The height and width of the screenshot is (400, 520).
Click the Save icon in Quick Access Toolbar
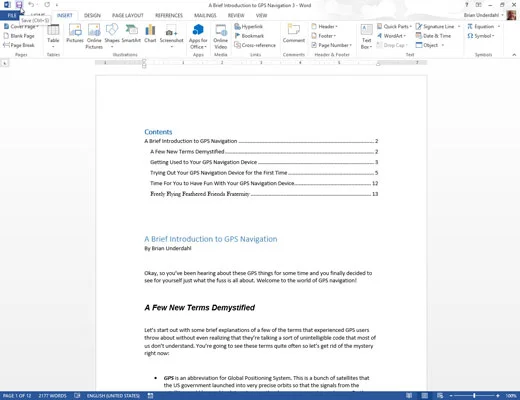(x=19, y=5)
